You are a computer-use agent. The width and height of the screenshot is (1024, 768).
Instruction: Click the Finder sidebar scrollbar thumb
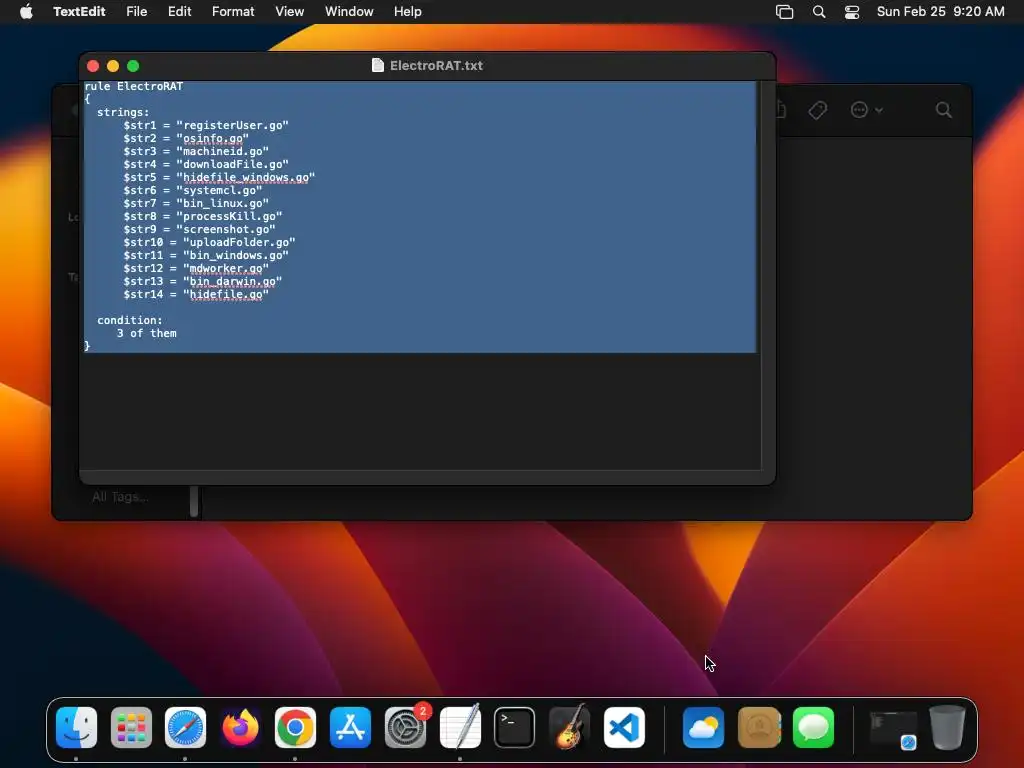(194, 501)
